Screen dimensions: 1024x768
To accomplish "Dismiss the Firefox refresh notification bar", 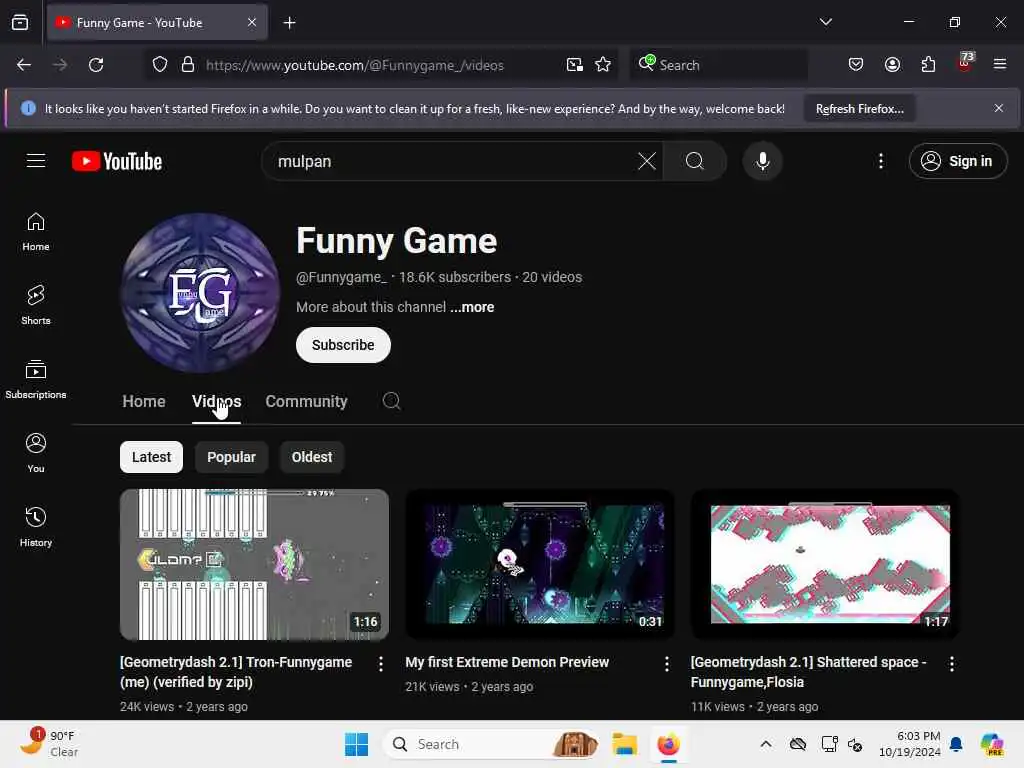I will pyautogui.click(x=999, y=108).
